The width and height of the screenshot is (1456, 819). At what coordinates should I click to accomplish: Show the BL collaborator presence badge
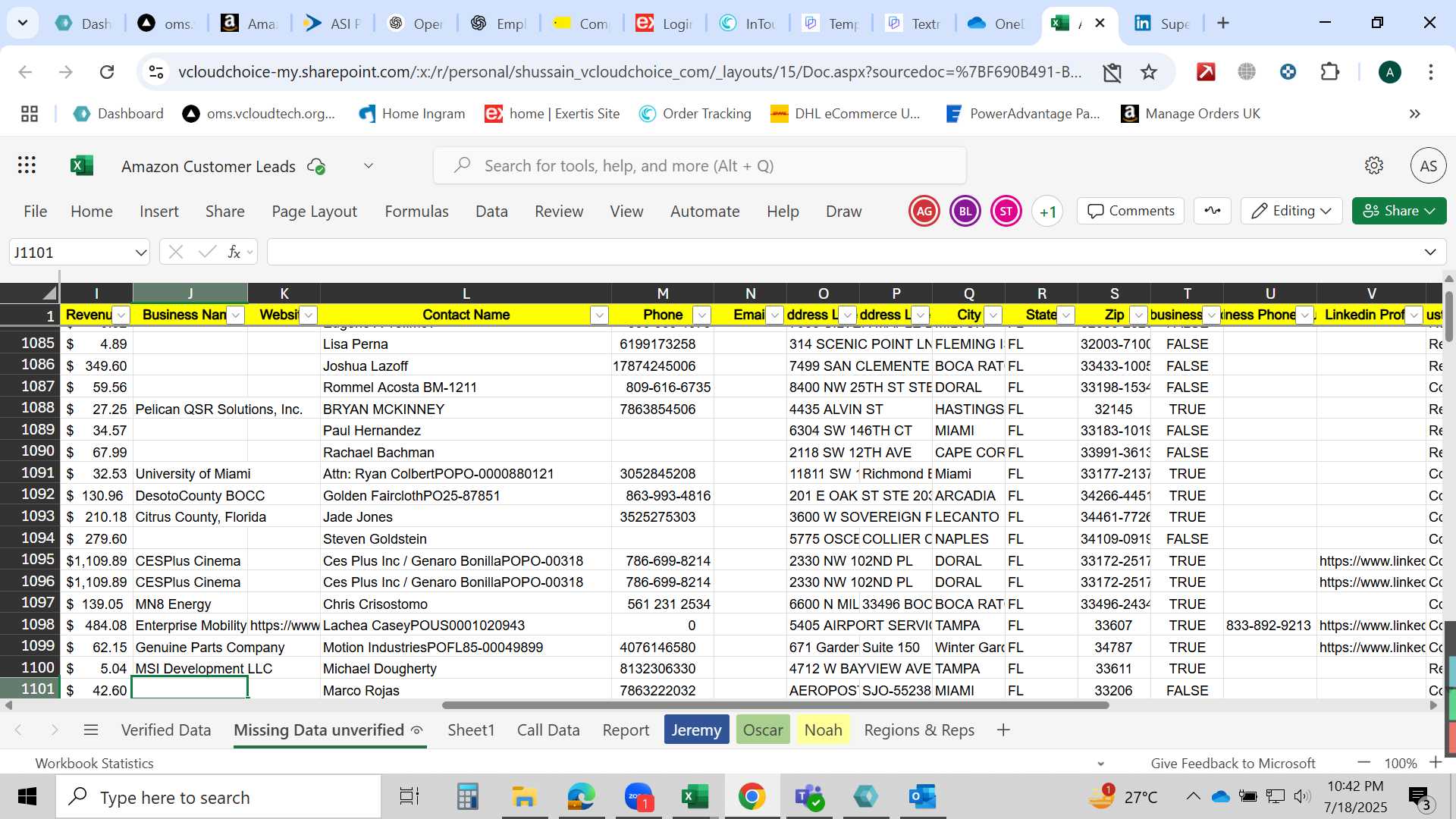(965, 212)
